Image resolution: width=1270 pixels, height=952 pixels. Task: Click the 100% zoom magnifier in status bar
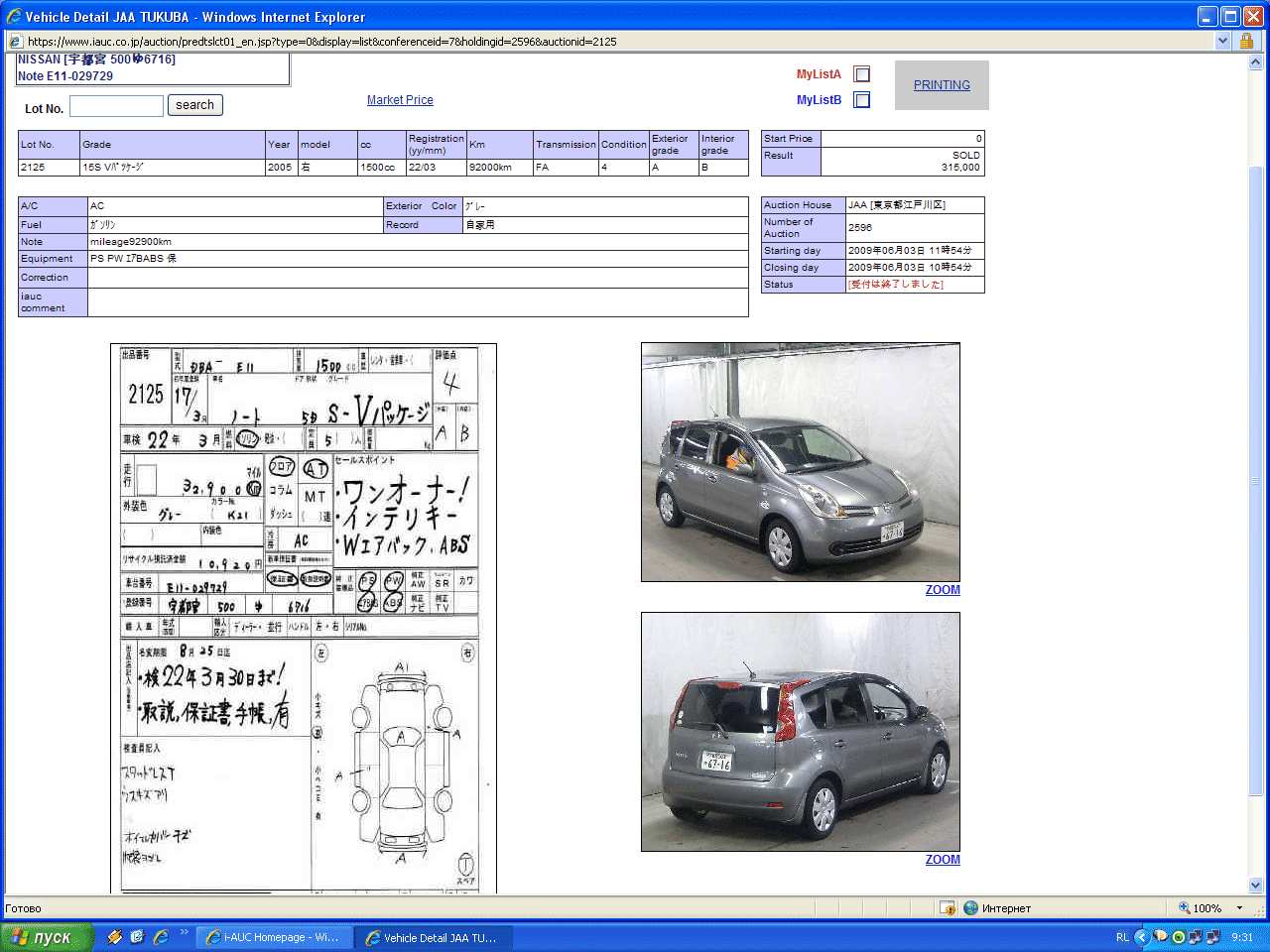(1184, 908)
